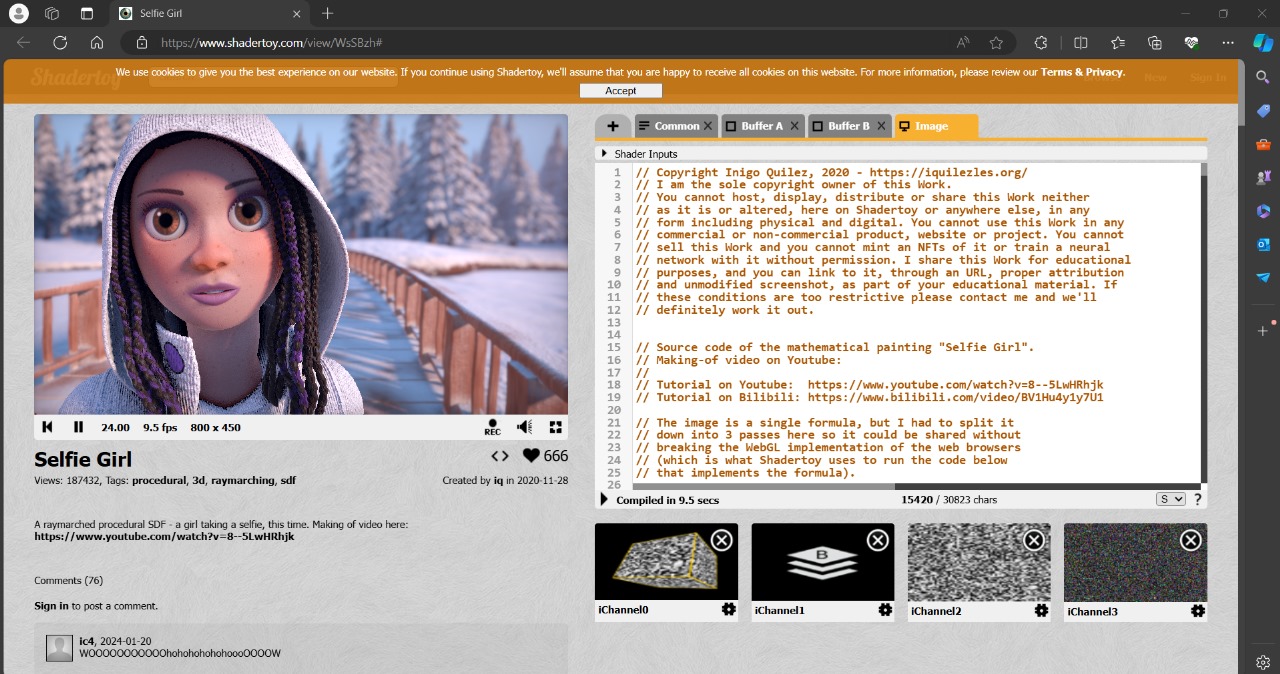Visit author iq's profile
The width and height of the screenshot is (1280, 674).
[498, 480]
